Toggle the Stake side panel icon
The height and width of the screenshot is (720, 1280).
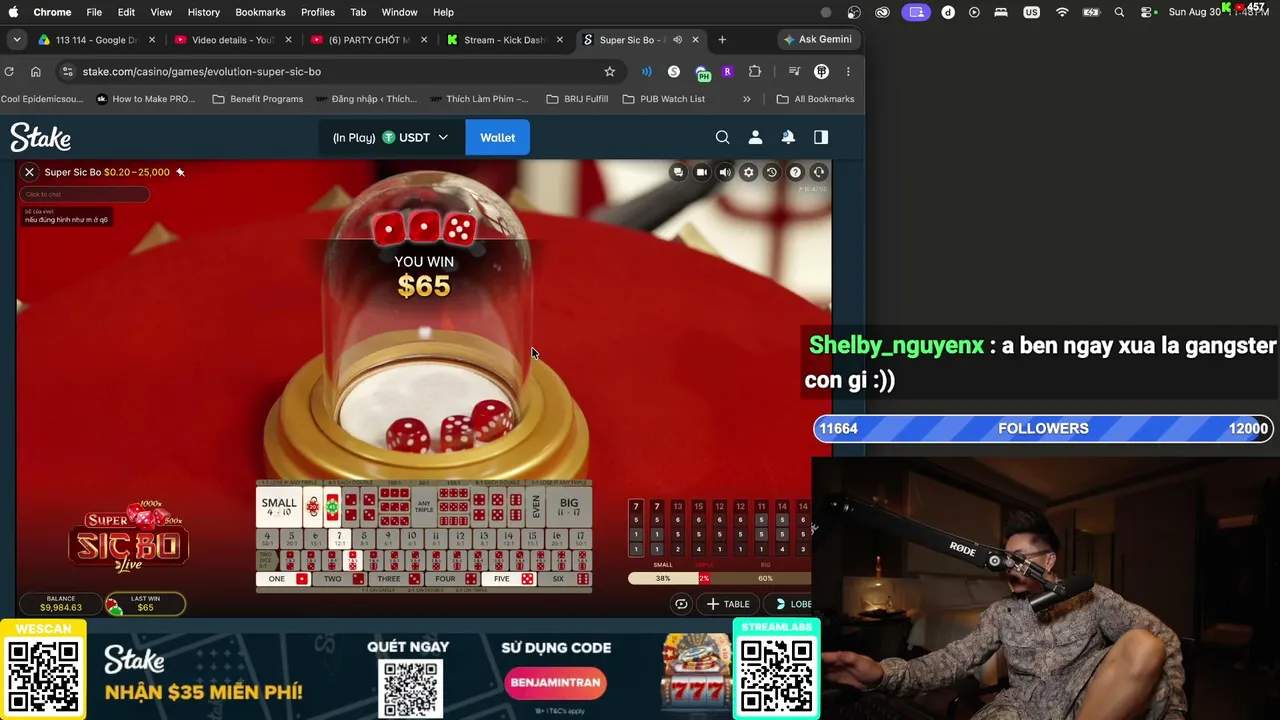(821, 137)
